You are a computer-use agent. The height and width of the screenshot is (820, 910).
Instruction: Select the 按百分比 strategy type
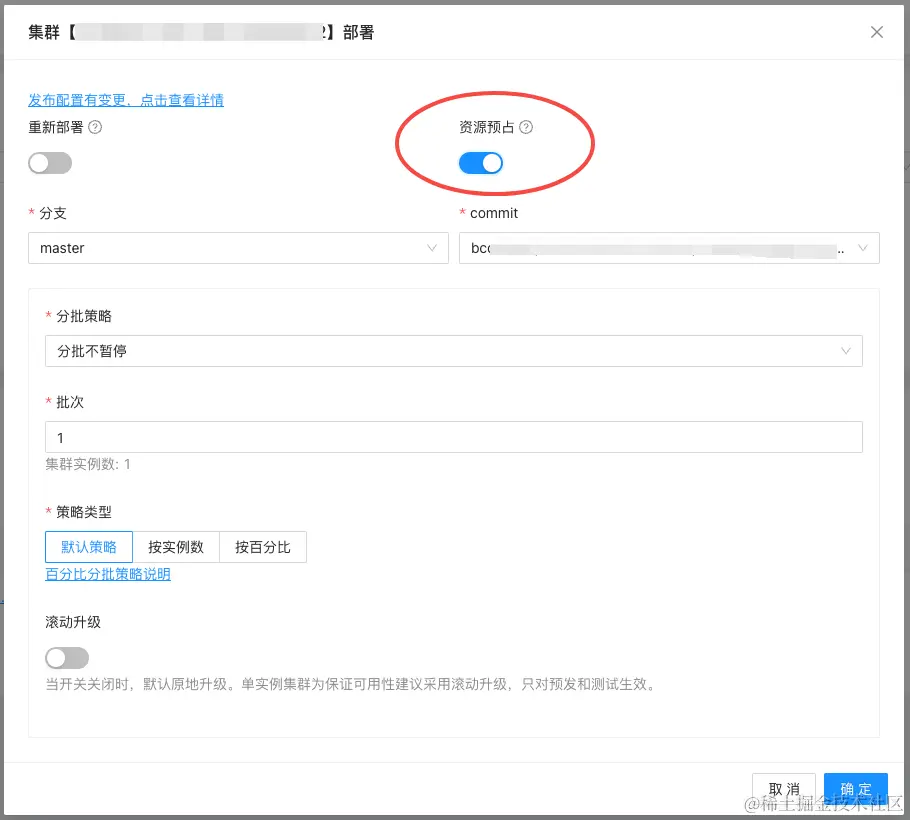click(263, 547)
